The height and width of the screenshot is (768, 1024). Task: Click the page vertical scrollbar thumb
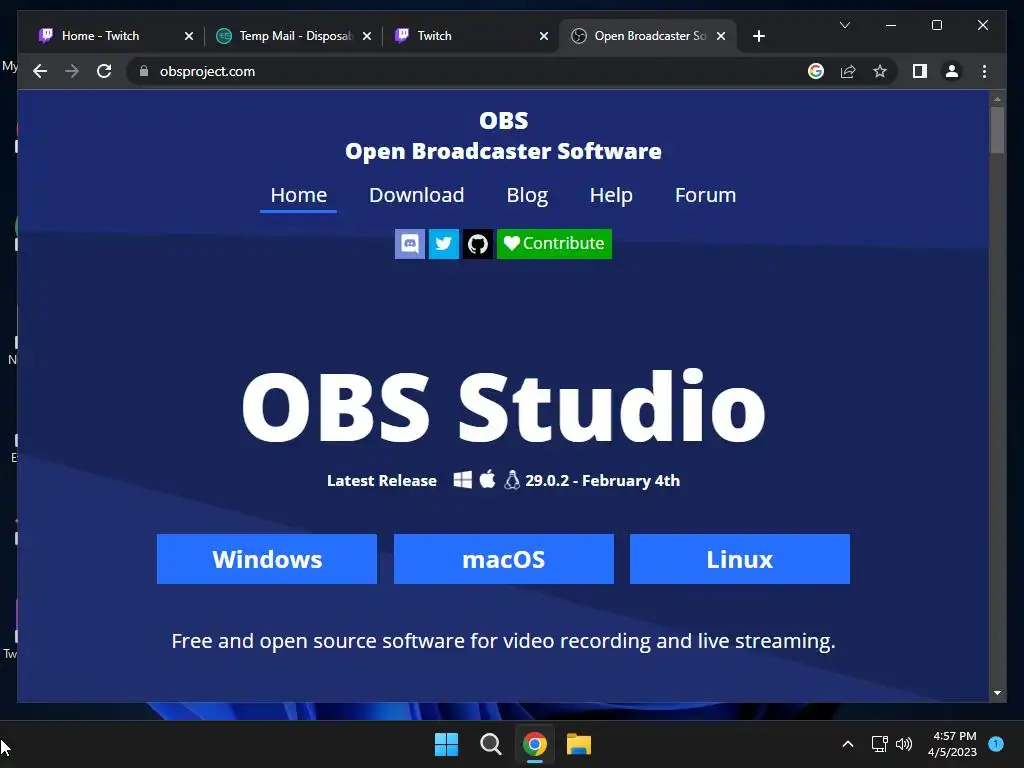(997, 129)
